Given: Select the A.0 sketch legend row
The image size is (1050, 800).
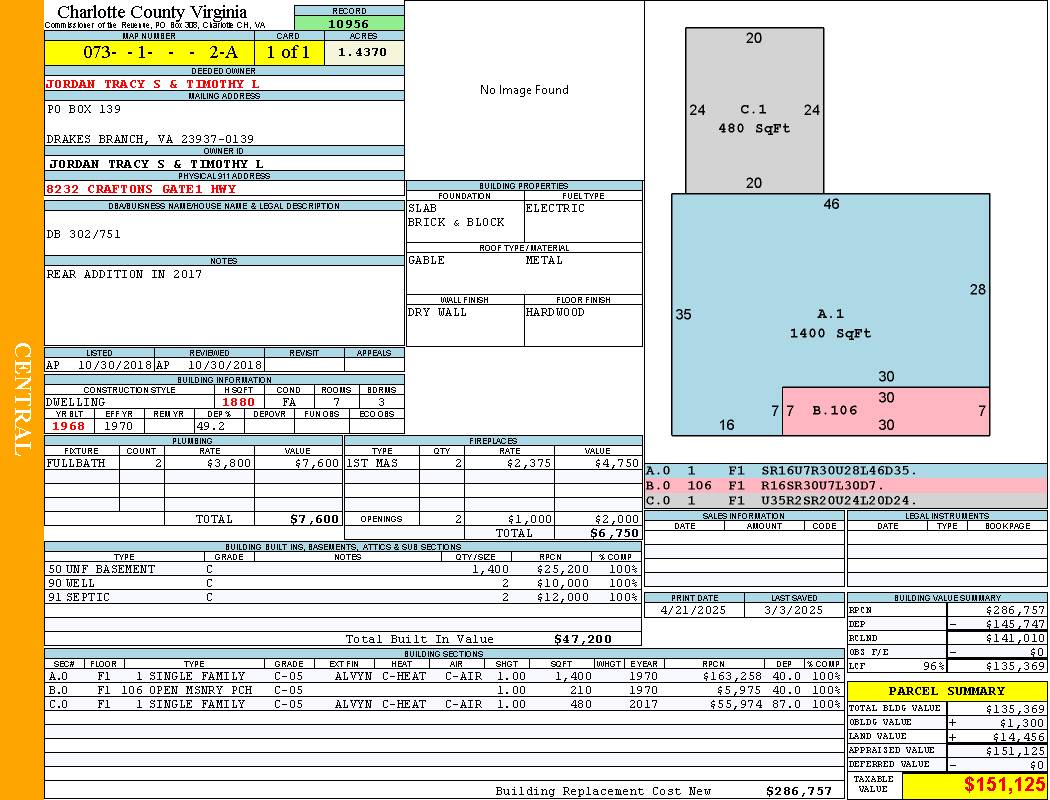Looking at the screenshot, I should pyautogui.click(x=845, y=470).
